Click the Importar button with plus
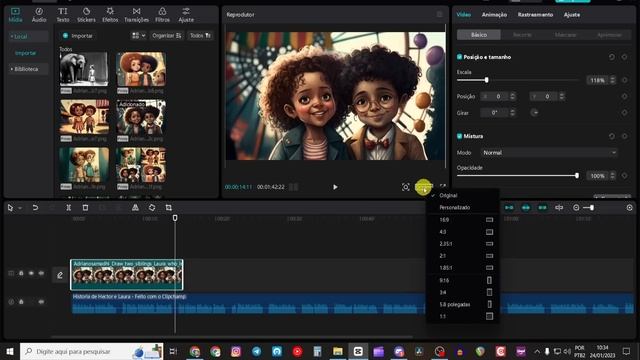Screen dimensions: 640x360 pos(78,36)
